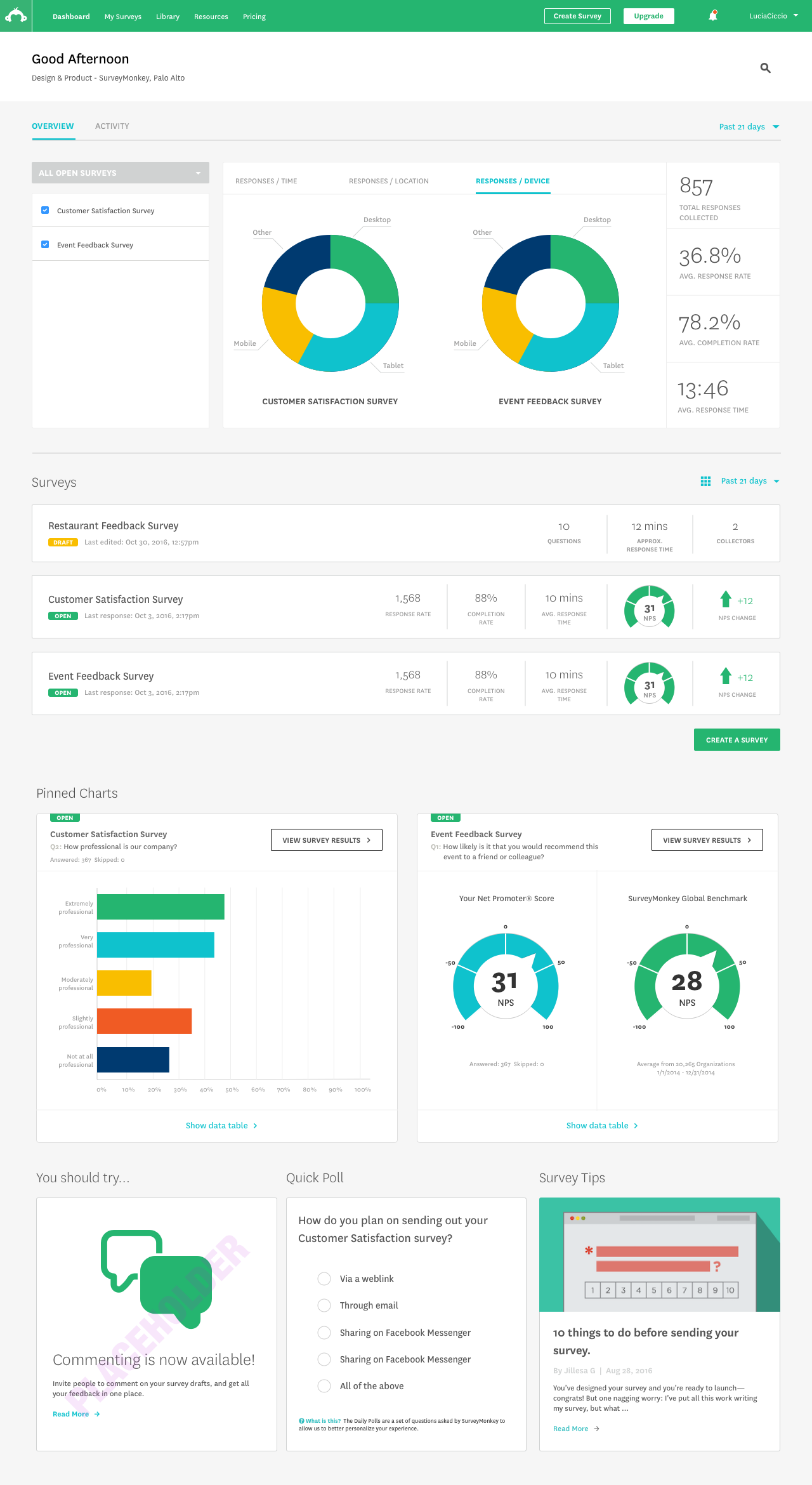Select first 'Sharing on Facebook Messenger' radio
812x1485 pixels.
[324, 1333]
